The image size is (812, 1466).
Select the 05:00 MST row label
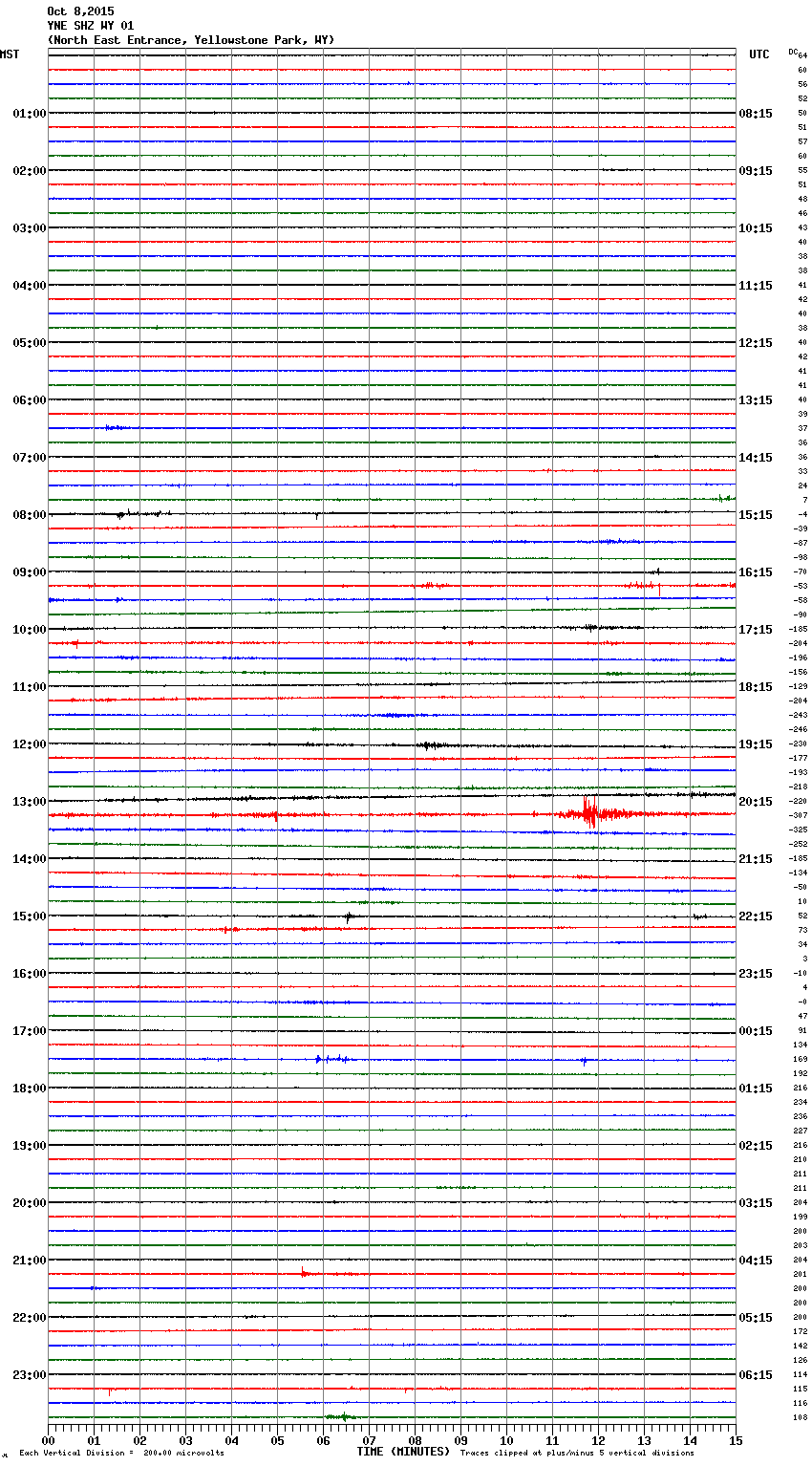[x=30, y=343]
